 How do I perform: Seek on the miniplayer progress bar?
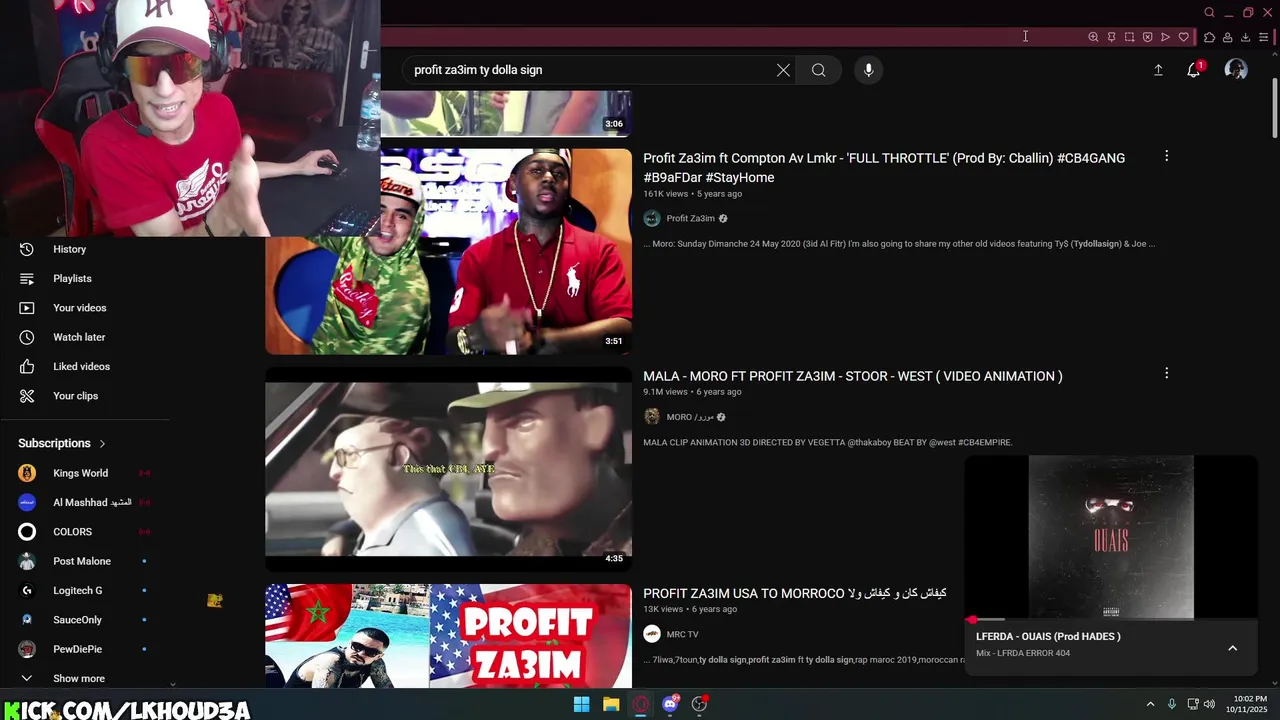click(1110, 620)
